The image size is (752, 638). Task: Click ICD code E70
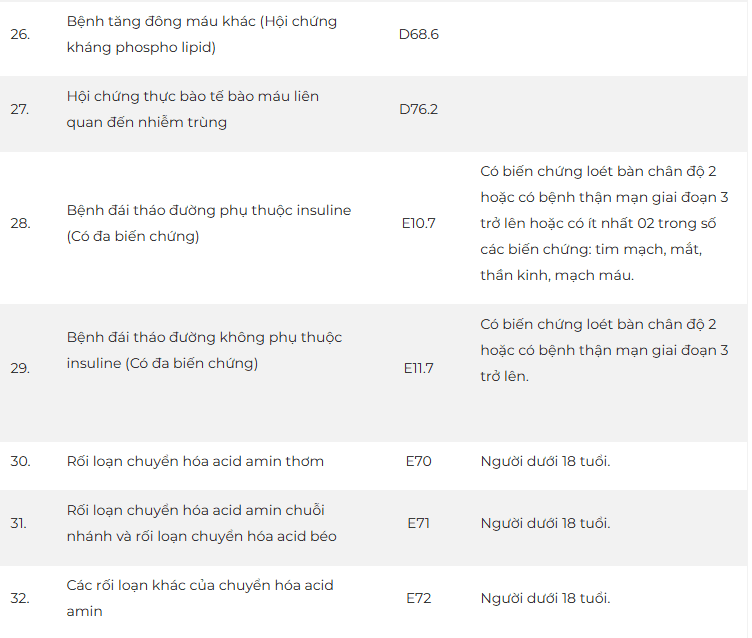point(418,461)
